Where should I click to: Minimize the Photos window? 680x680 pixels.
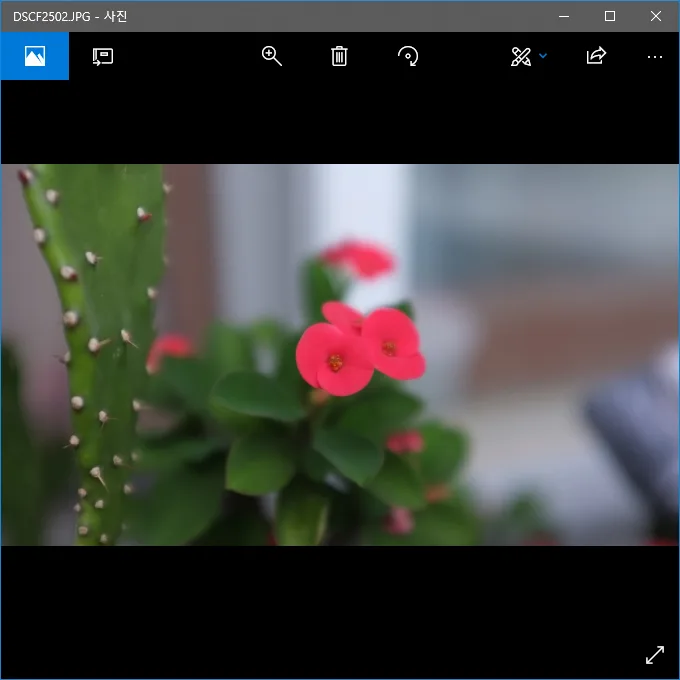tap(564, 16)
